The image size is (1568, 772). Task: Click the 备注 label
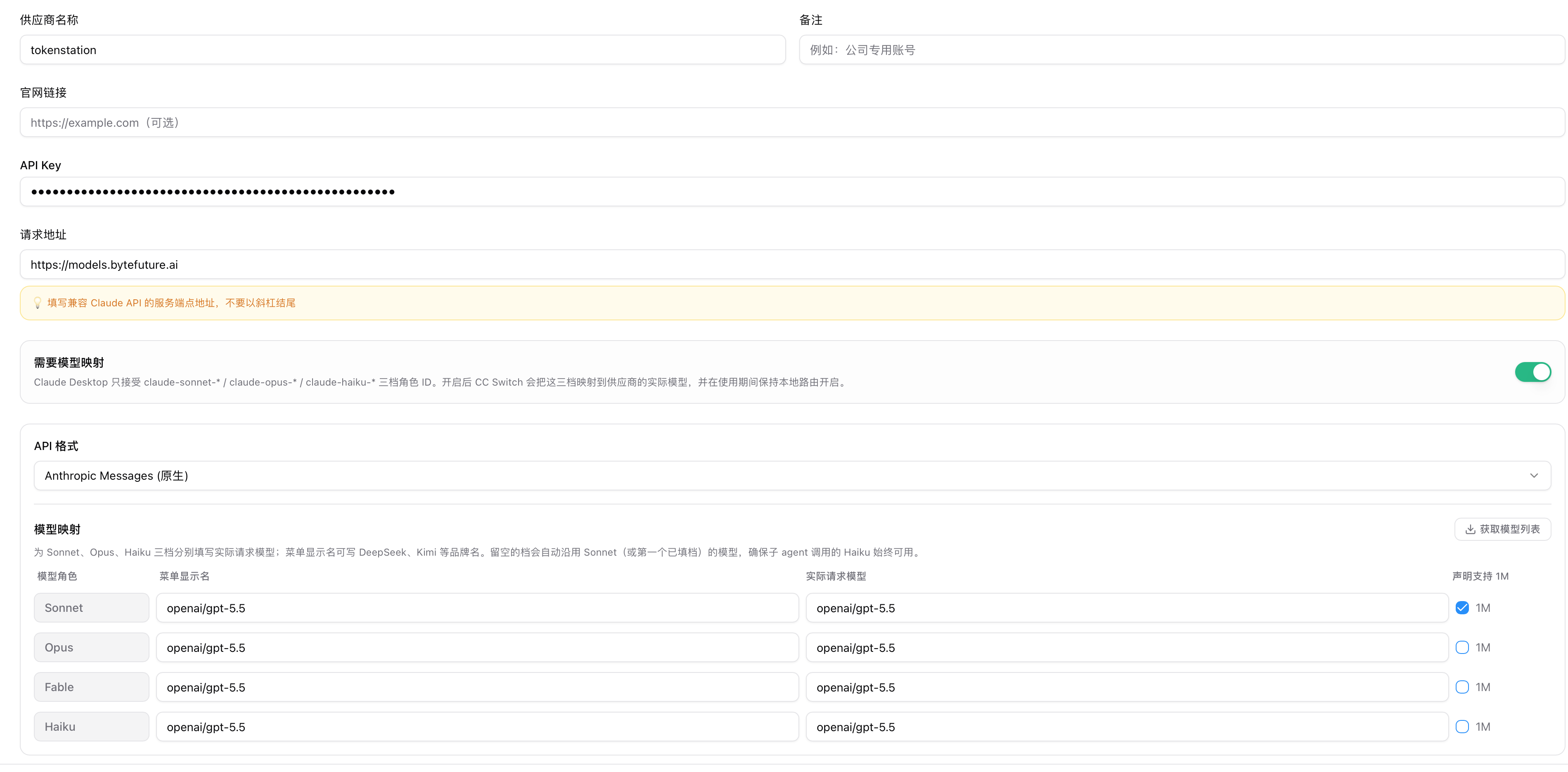[x=811, y=20]
